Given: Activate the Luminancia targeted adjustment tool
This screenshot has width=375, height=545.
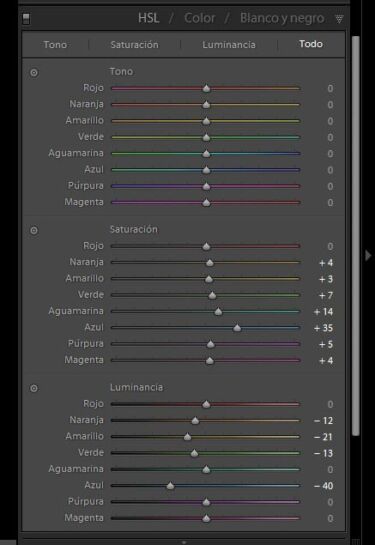Looking at the screenshot, I should pos(34,388).
